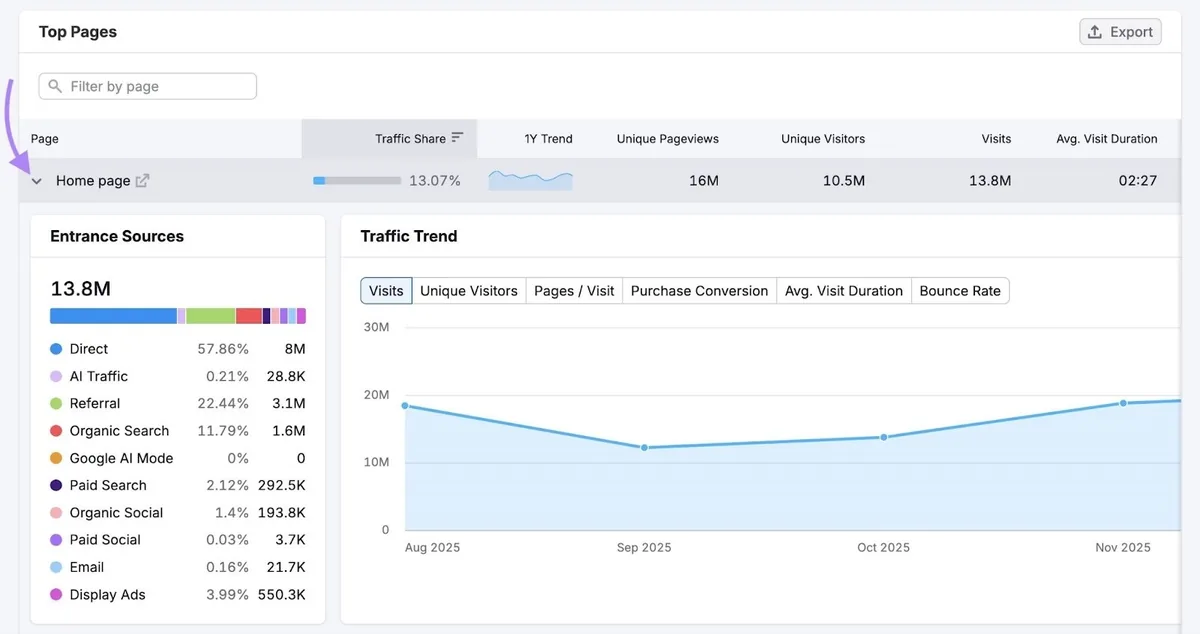
Task: Click the Referral 3.1M value
Action: [x=289, y=404]
